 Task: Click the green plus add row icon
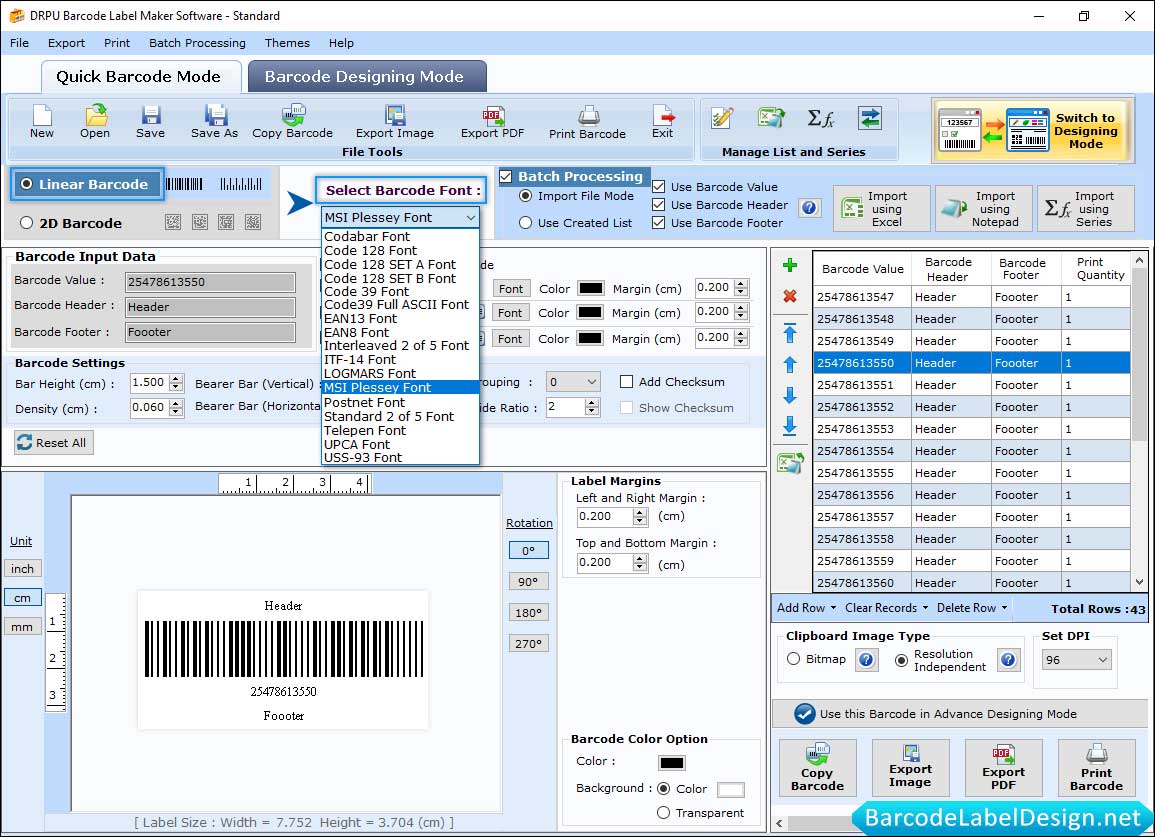point(790,265)
